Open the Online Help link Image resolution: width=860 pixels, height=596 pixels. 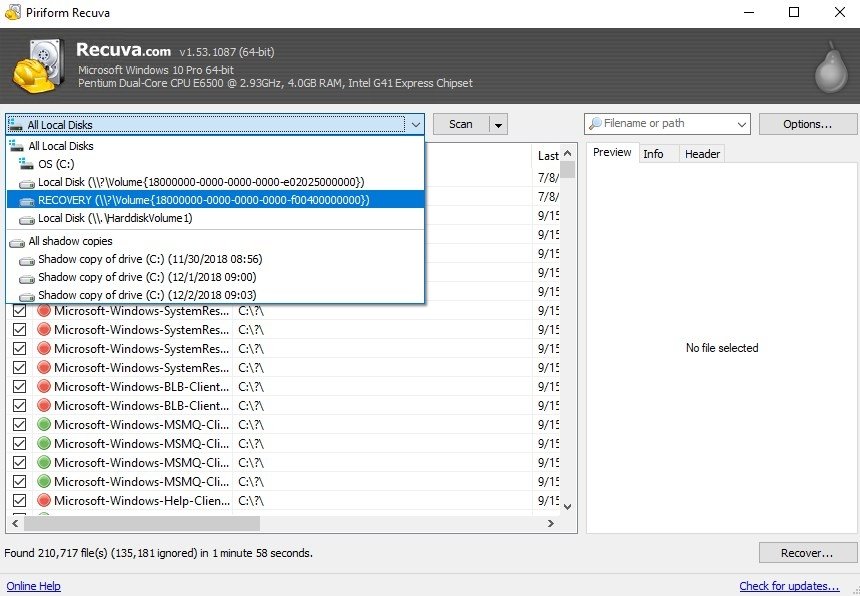[x=33, y=586]
